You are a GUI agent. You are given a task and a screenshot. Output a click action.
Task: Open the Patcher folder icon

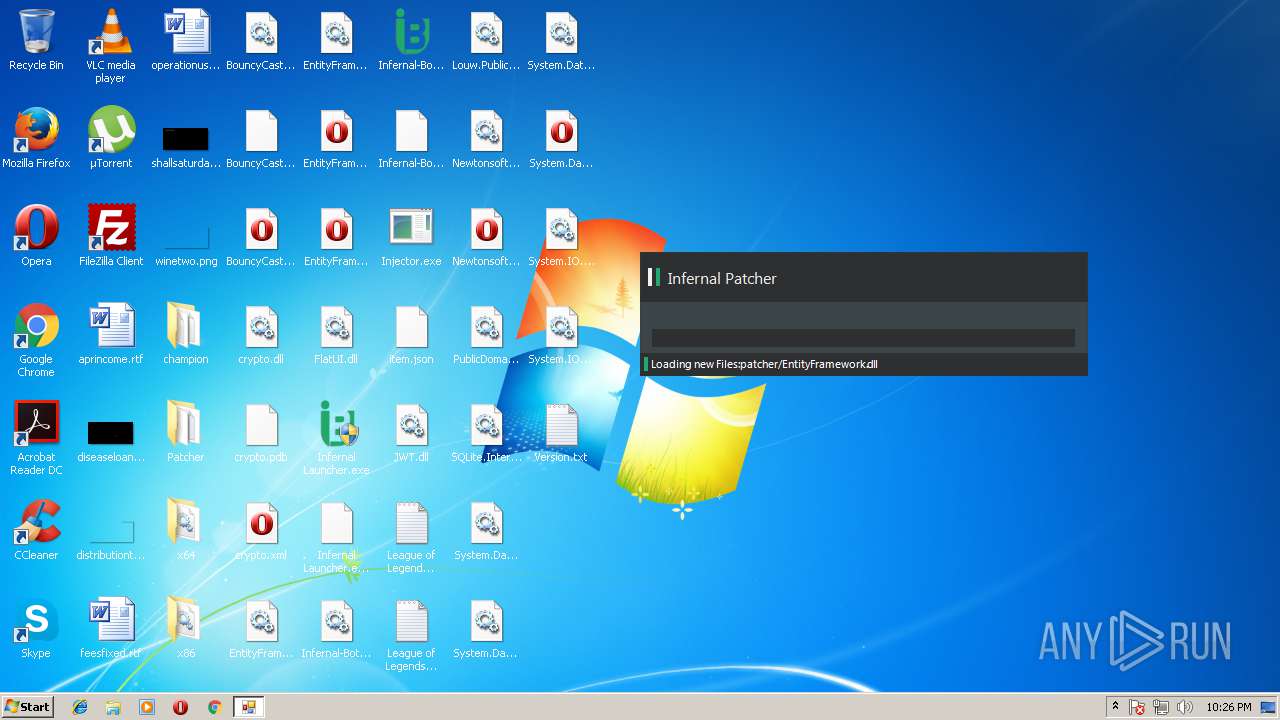(186, 432)
